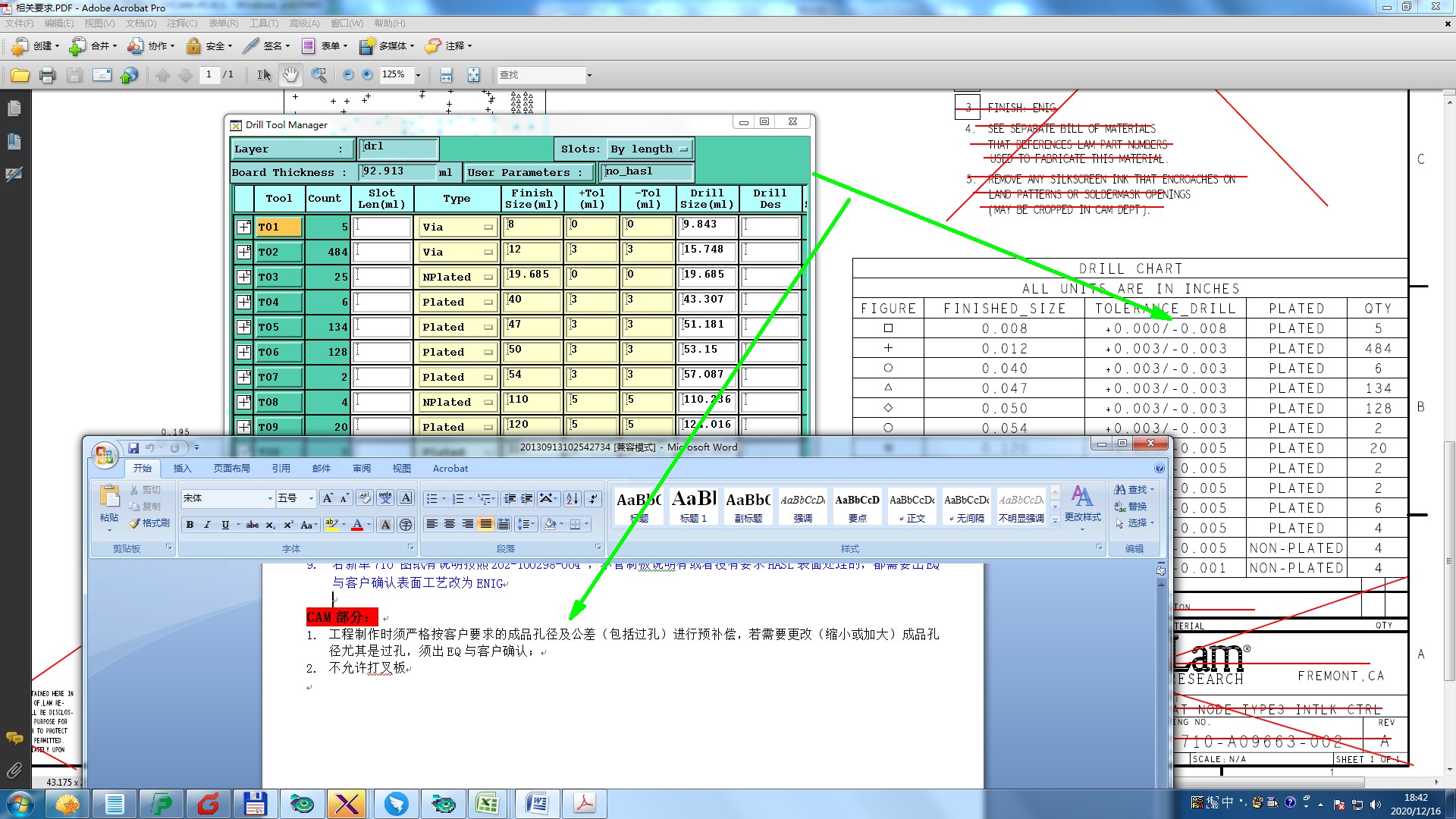1456x819 pixels.
Task: Click Word 替换 replace button
Action: pos(1131,507)
